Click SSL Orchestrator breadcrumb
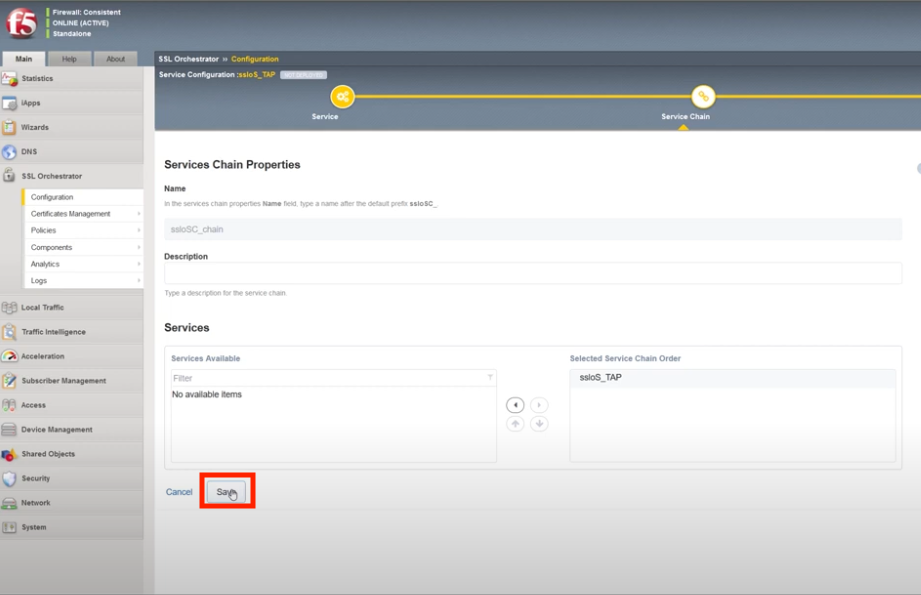921x595 pixels. (189, 59)
